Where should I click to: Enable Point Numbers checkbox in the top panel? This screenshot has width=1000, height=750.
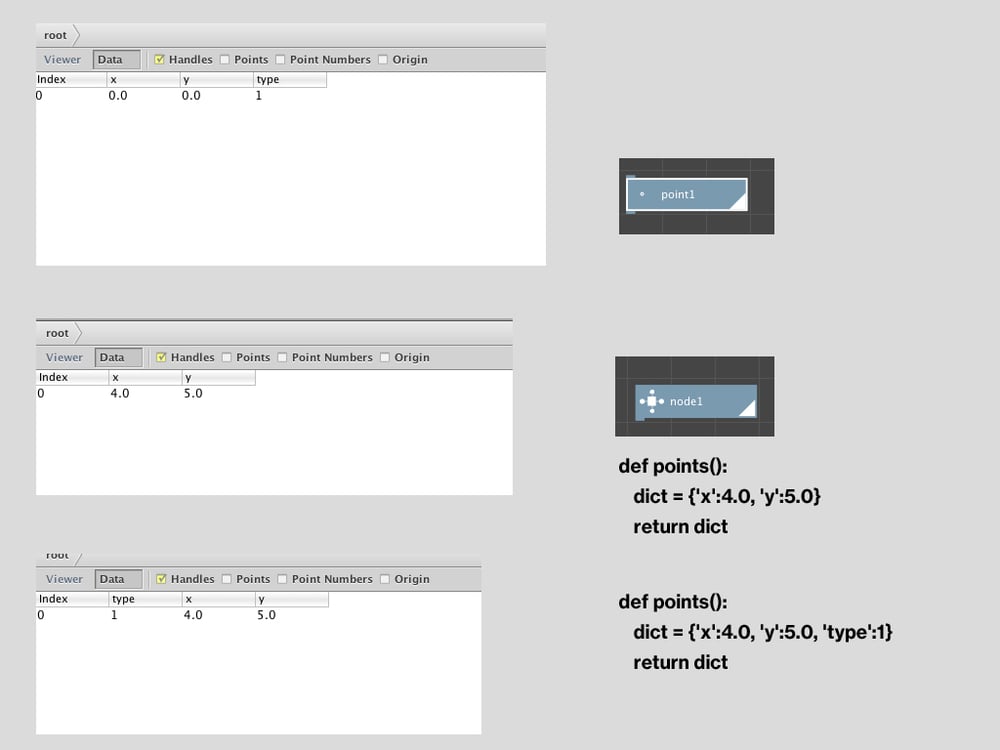280,59
